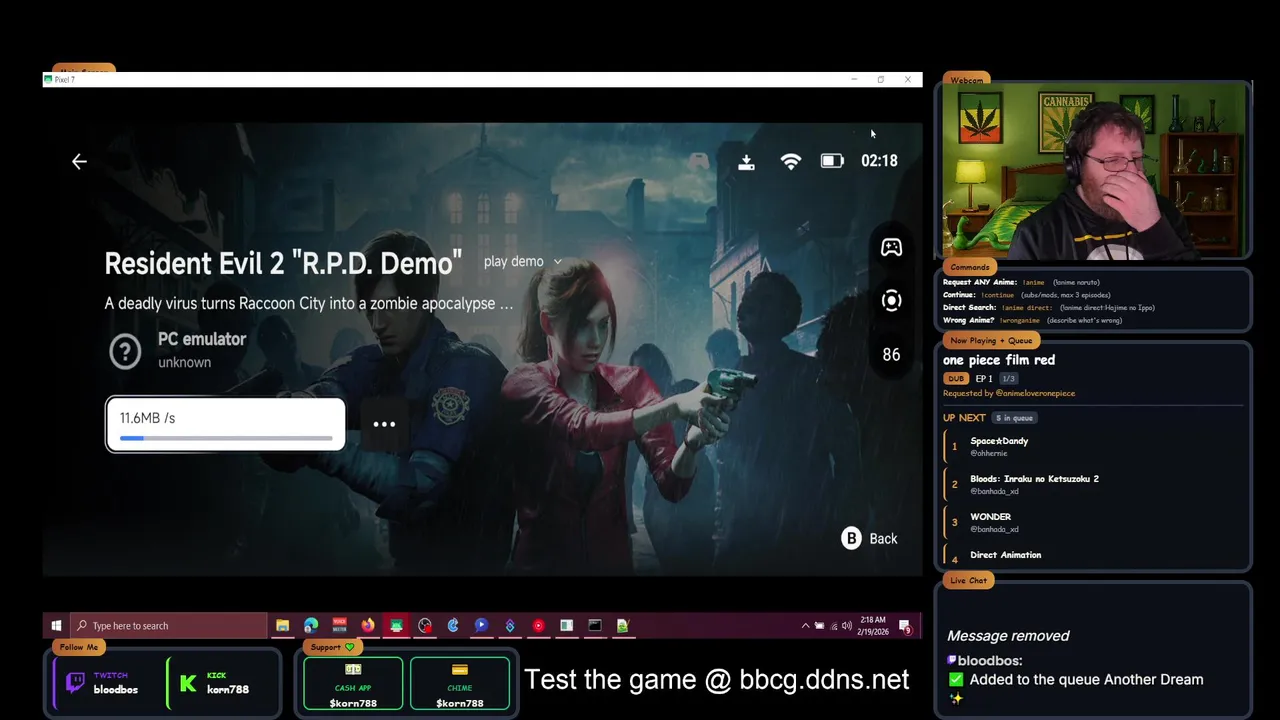Tap the faded controller icon near download icon

click(699, 160)
